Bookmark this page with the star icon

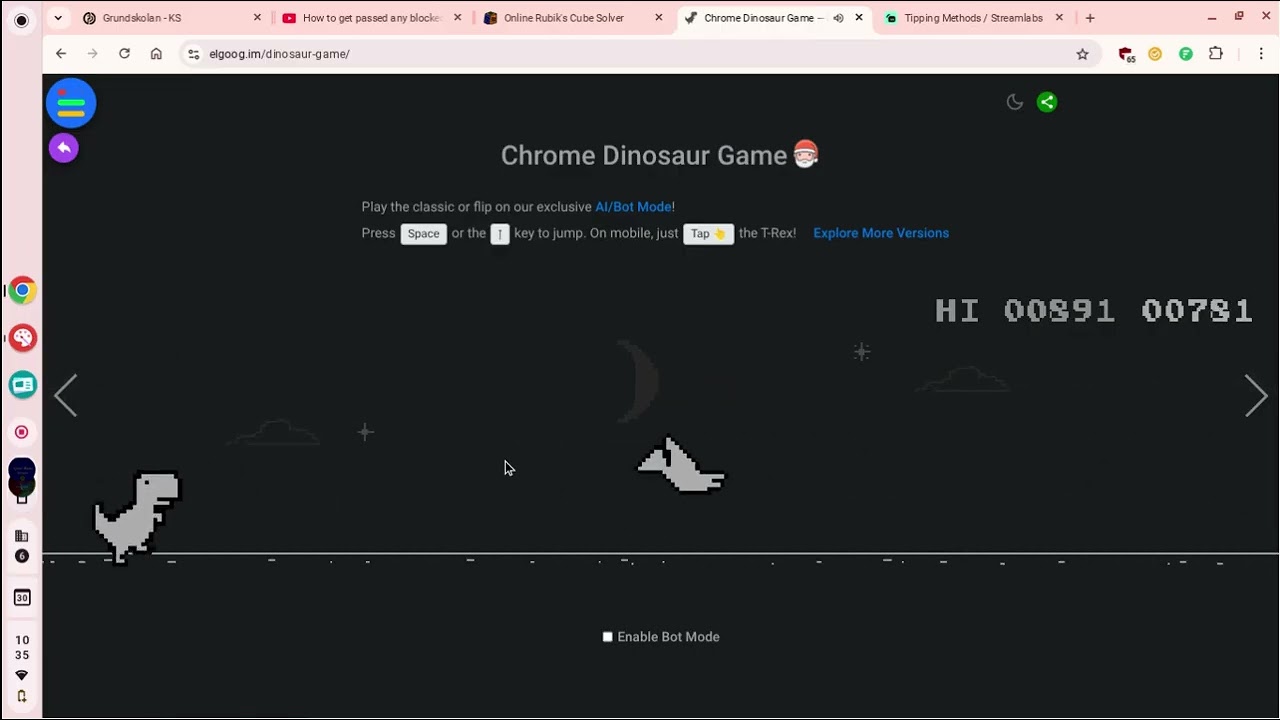pyautogui.click(x=1082, y=54)
